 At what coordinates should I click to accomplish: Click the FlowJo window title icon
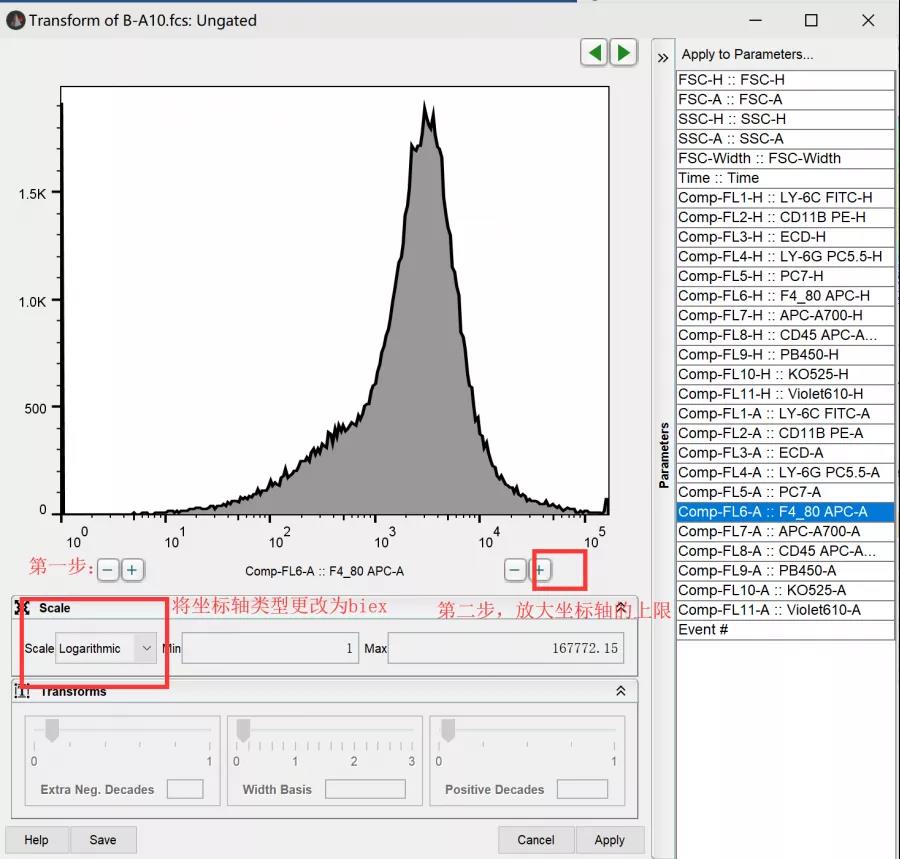tap(15, 20)
